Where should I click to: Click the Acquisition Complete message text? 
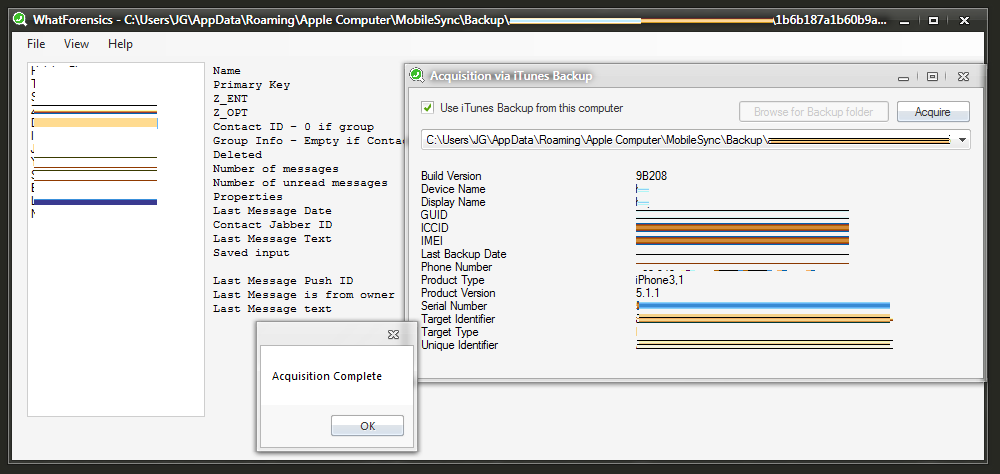tap(327, 376)
